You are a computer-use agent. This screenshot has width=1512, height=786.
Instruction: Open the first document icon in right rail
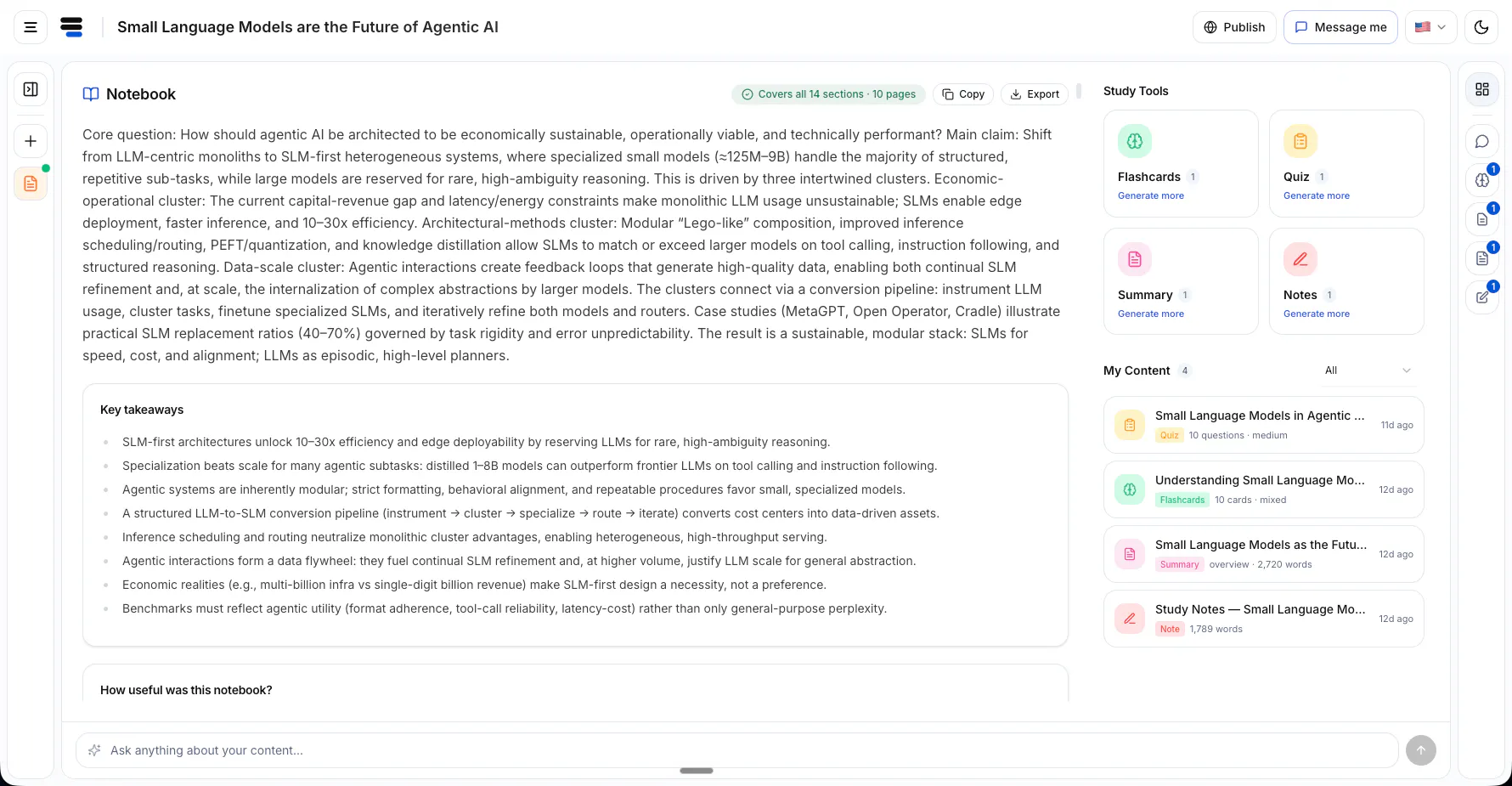click(1482, 219)
